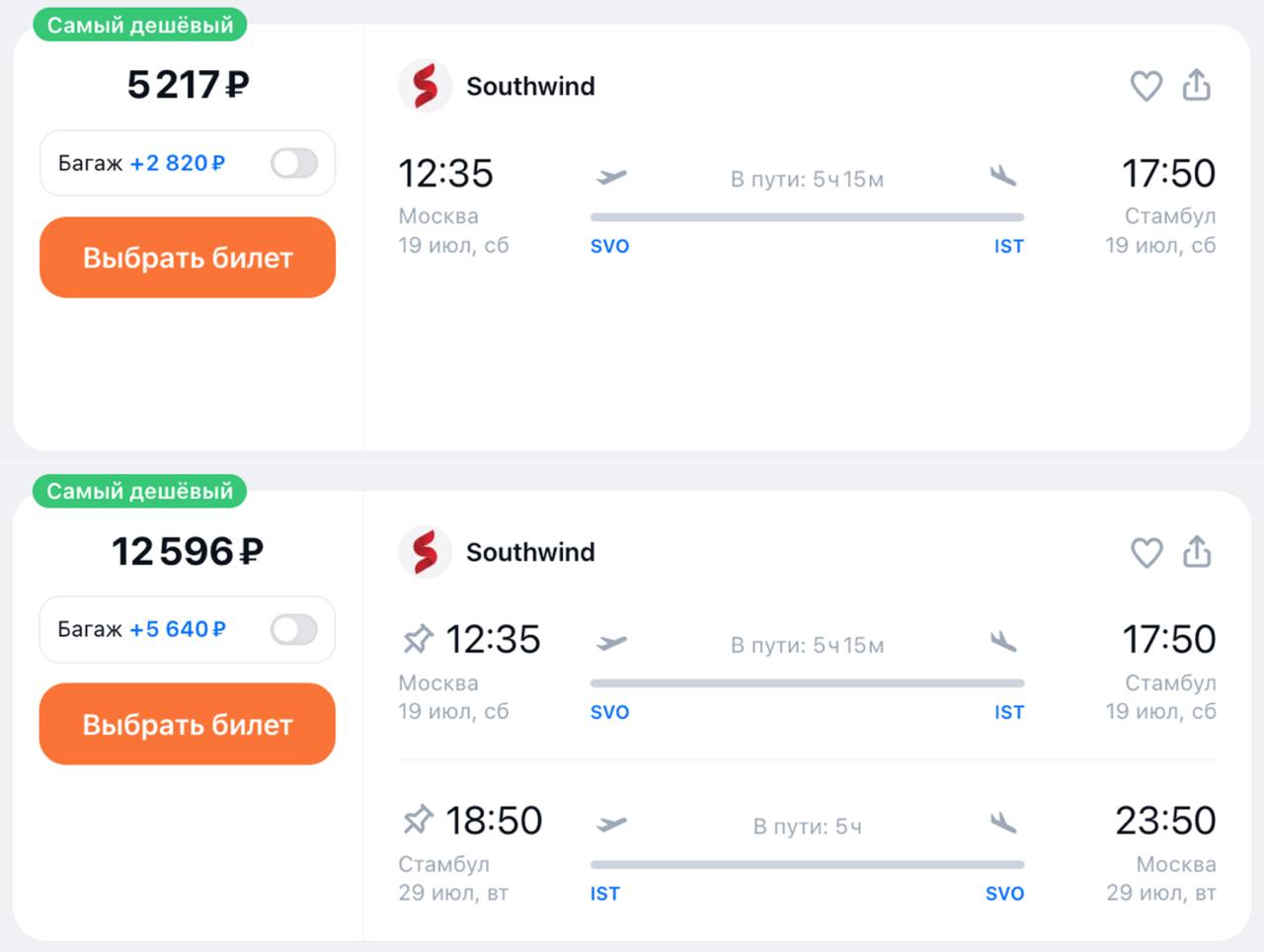1264x952 pixels.
Task: Click Southwind logo on the one-way ticket
Action: coord(426,86)
